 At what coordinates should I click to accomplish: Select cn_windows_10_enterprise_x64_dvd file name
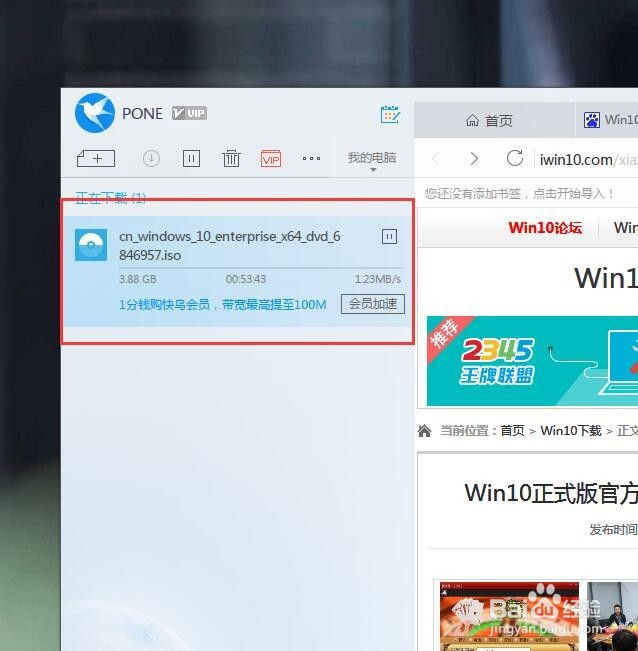coord(230,245)
